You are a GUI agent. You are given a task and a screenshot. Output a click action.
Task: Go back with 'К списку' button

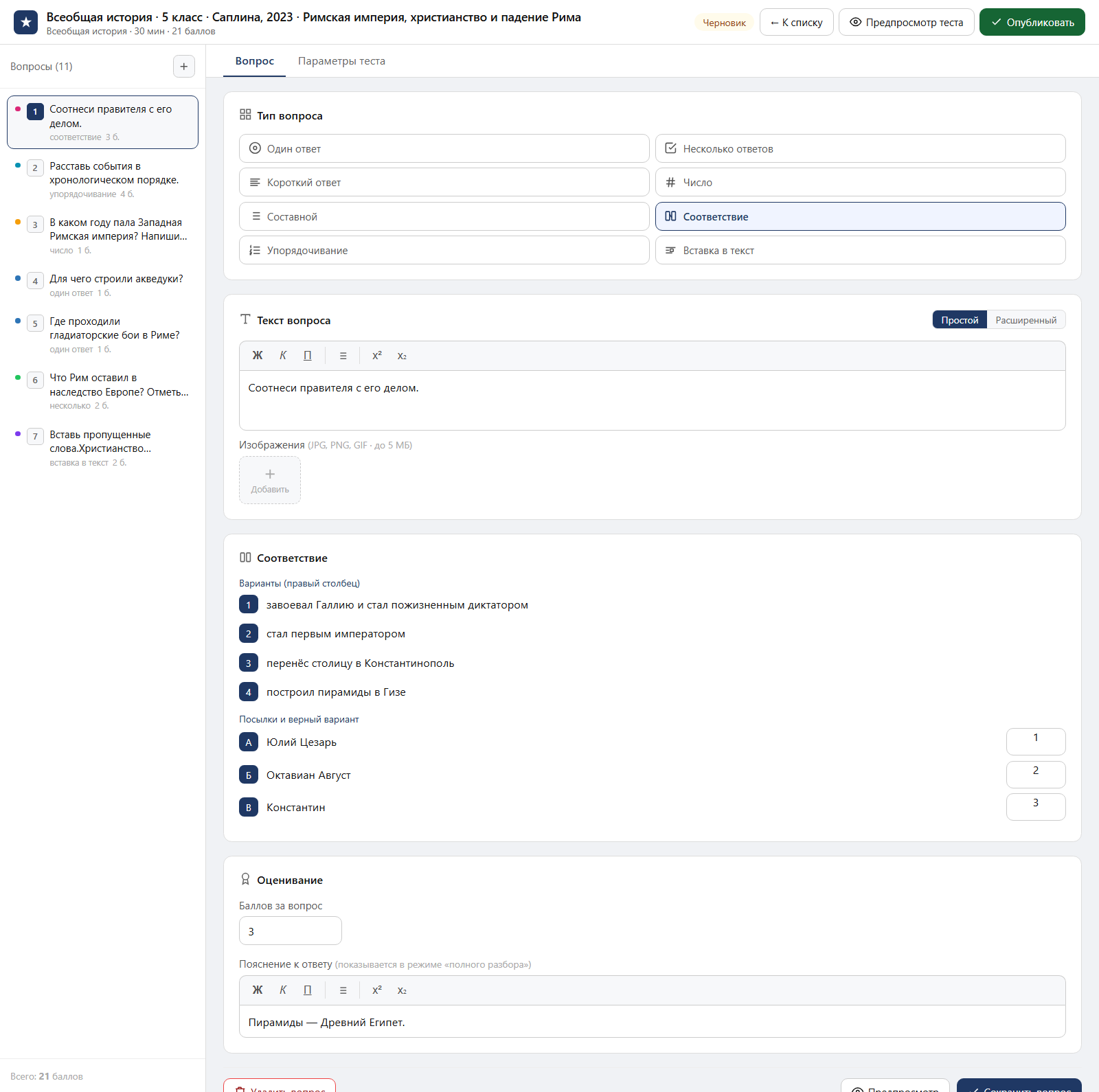(x=796, y=23)
